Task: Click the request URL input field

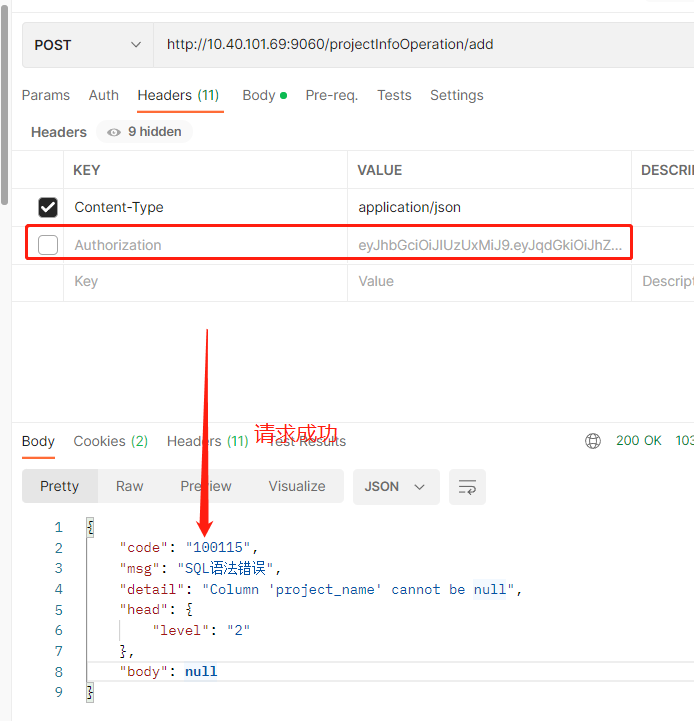Action: point(420,45)
